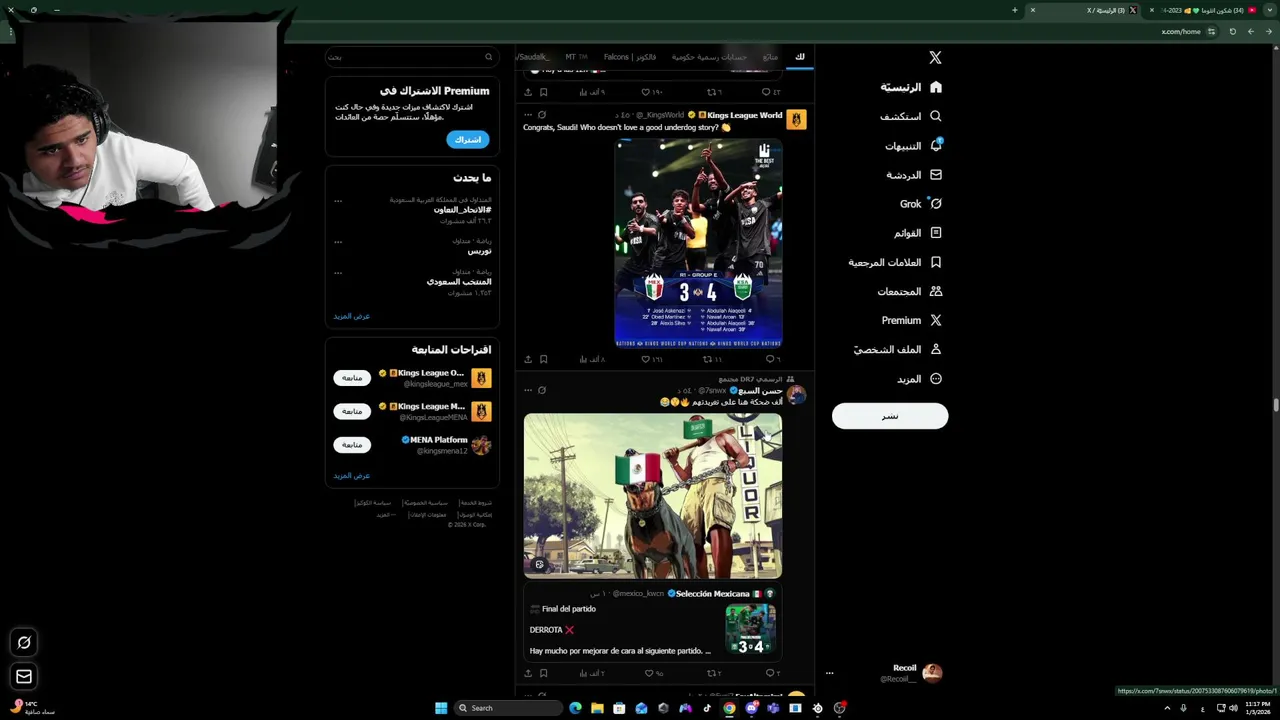
Task: Follow Kings League M... @KingsLeagueMENA
Action: tap(352, 411)
